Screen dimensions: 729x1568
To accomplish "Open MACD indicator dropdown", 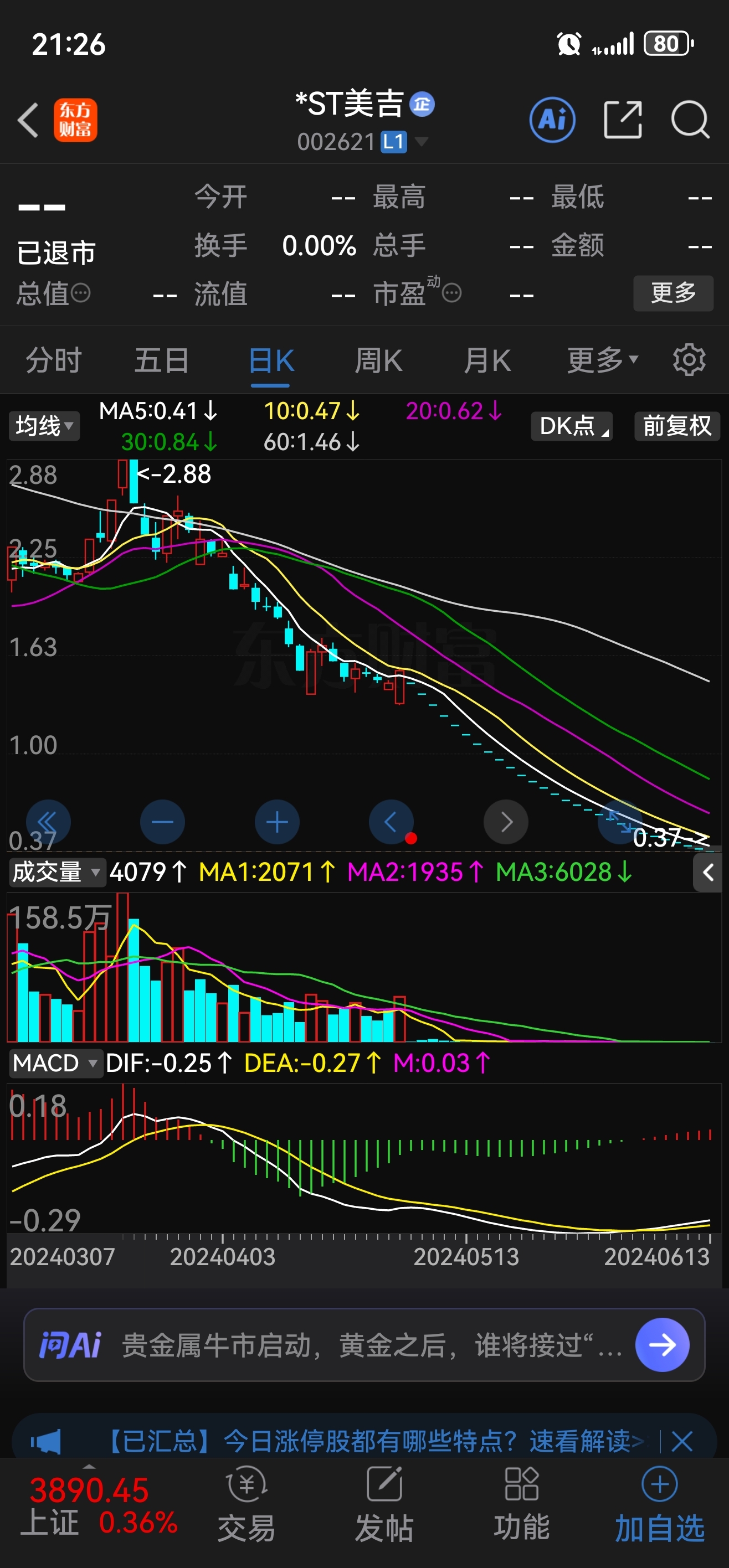I will click(55, 1063).
